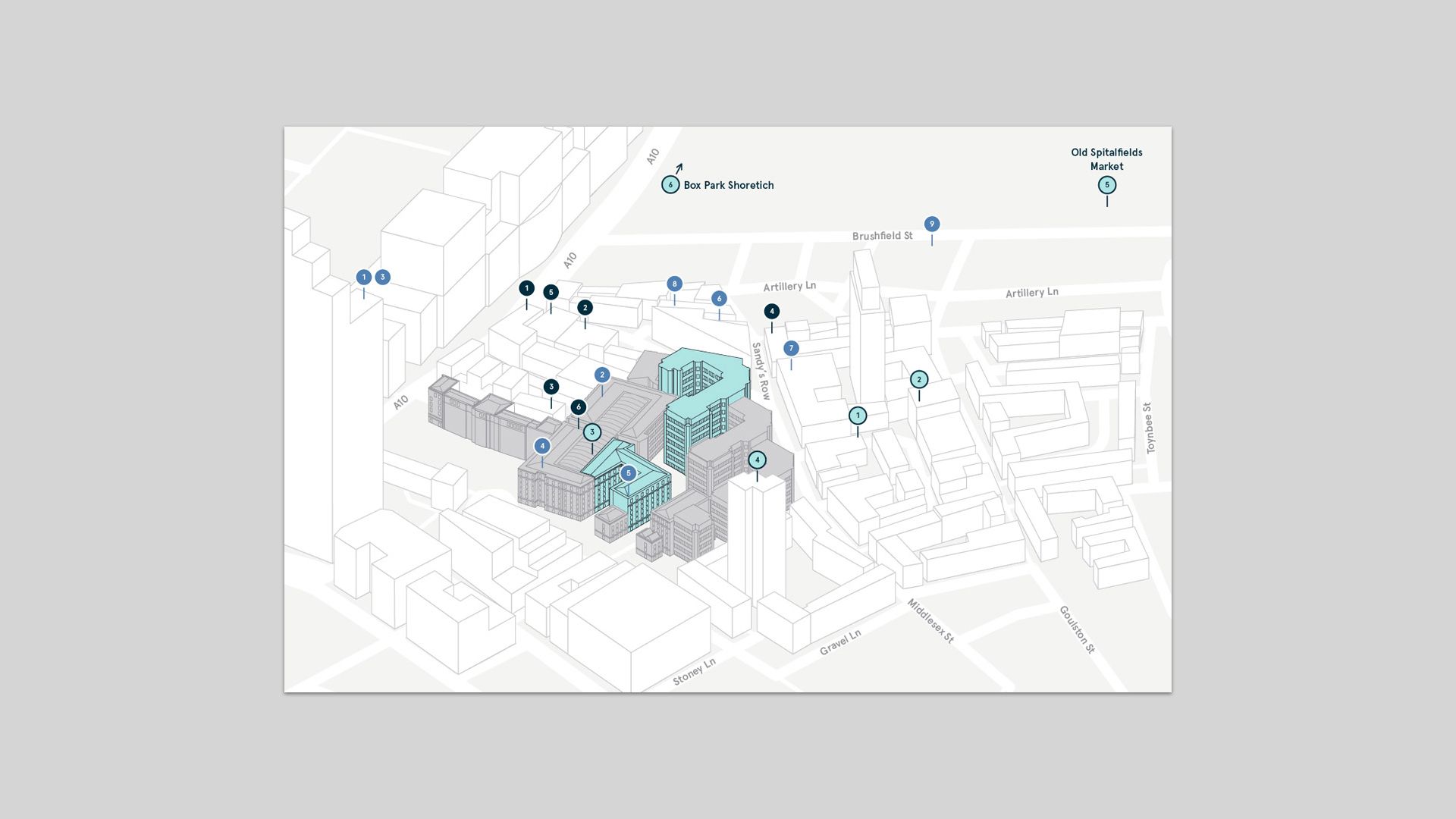Click teal marker 3 in the development site

(592, 432)
